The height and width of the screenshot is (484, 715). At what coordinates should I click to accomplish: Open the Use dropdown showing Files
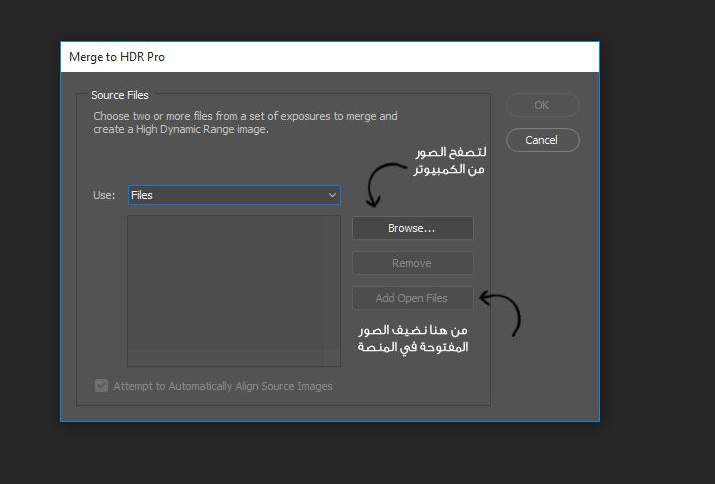234,195
